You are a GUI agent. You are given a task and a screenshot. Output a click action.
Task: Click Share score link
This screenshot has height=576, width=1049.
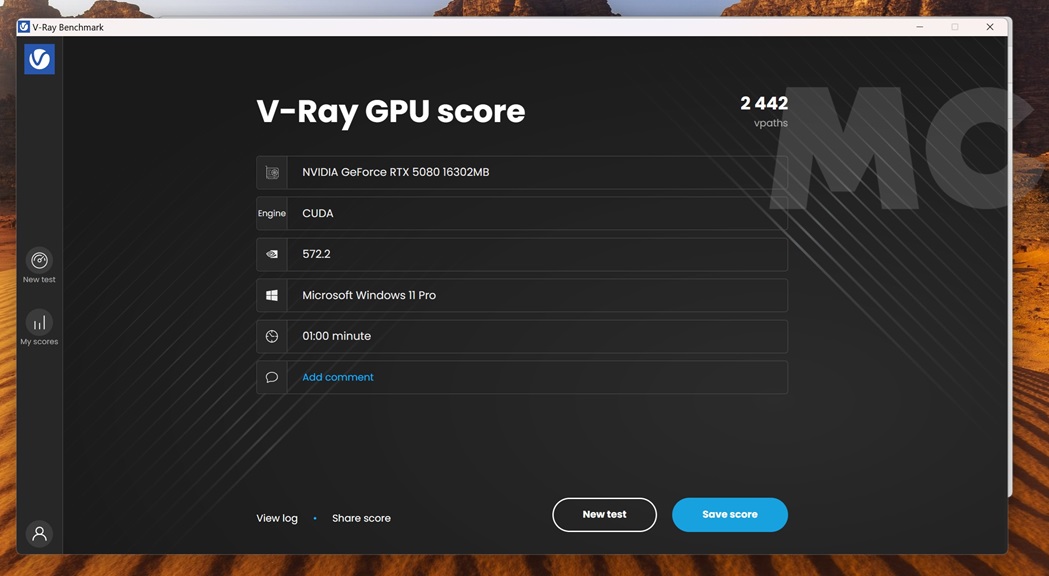(361, 518)
